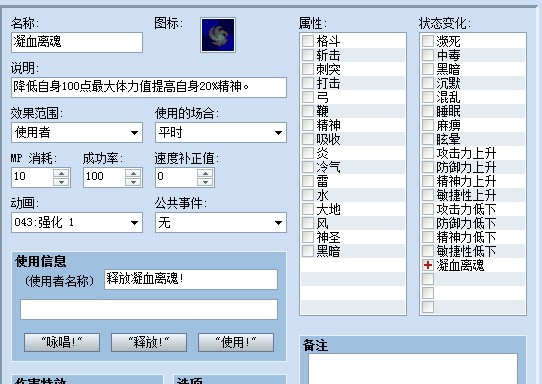Open the 使用的场合 dropdown
The image size is (542, 384).
pos(221,132)
